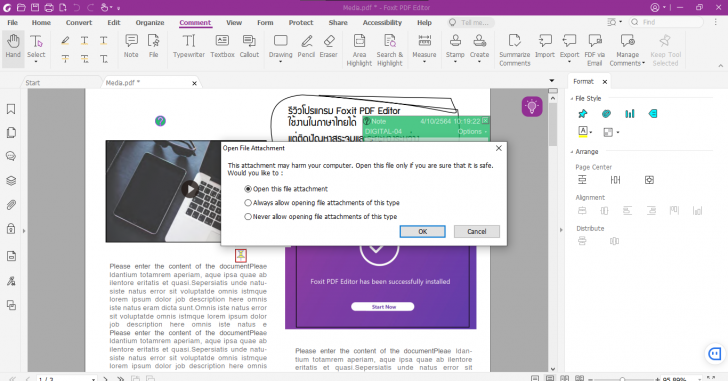Collapse the File Style section
The height and width of the screenshot is (381, 728).
[x=572, y=99]
